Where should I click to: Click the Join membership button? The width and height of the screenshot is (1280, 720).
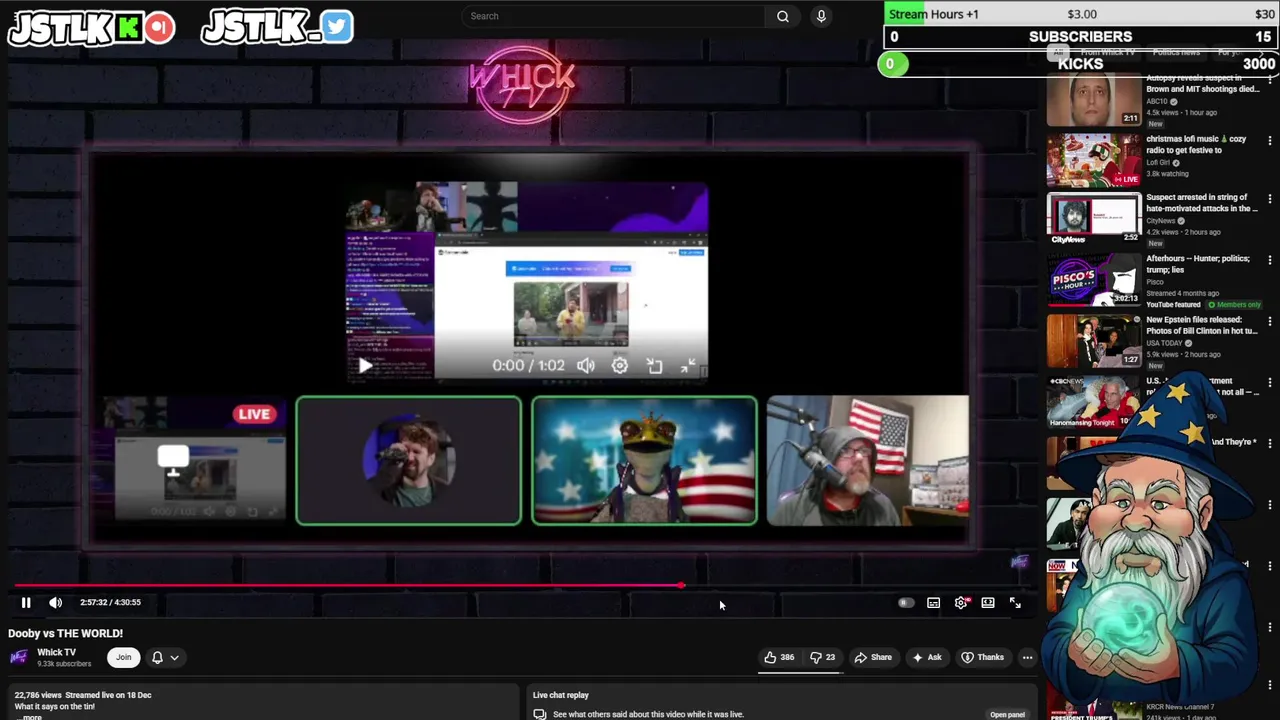(123, 657)
